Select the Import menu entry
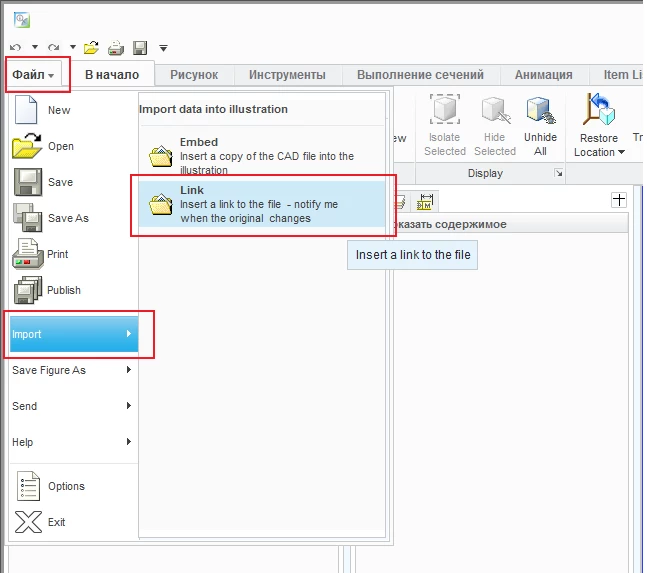This screenshot has width=647, height=573. point(74,334)
